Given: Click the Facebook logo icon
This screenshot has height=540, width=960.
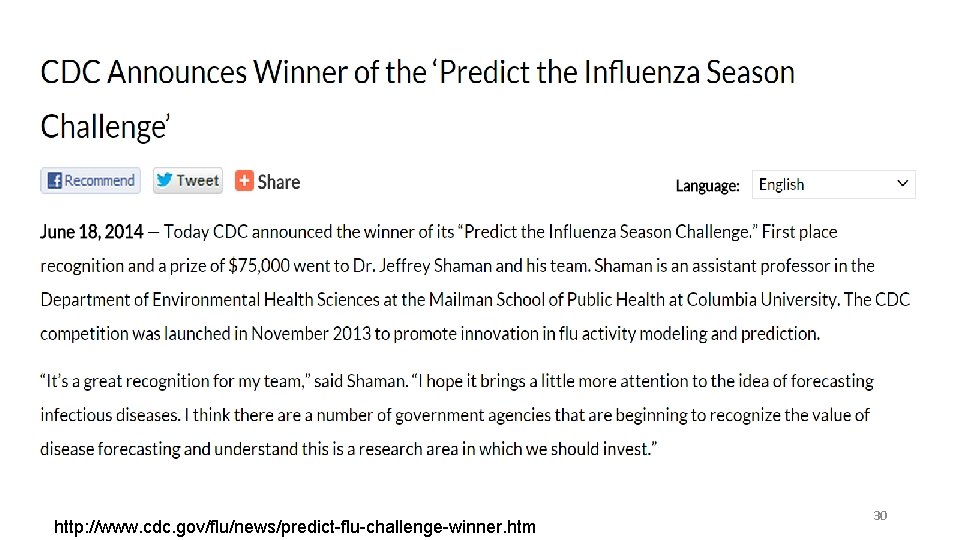Looking at the screenshot, I should pyautogui.click(x=54, y=181).
